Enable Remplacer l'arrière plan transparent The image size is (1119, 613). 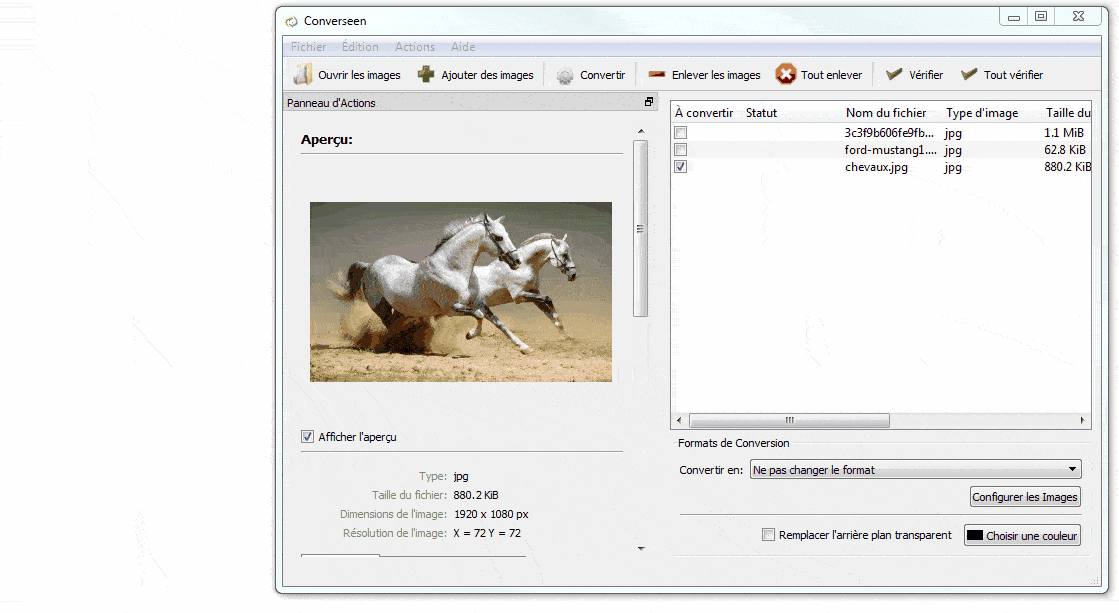769,535
